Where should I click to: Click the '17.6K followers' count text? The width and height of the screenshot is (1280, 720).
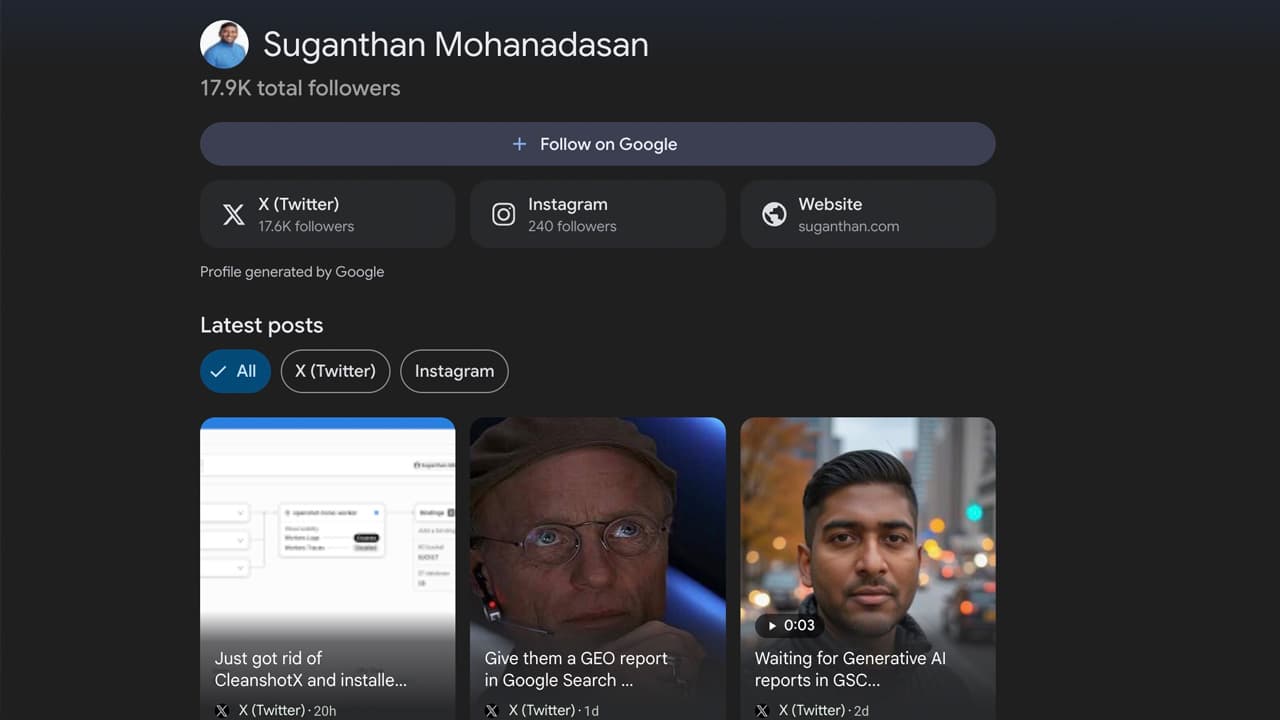[x=306, y=227]
